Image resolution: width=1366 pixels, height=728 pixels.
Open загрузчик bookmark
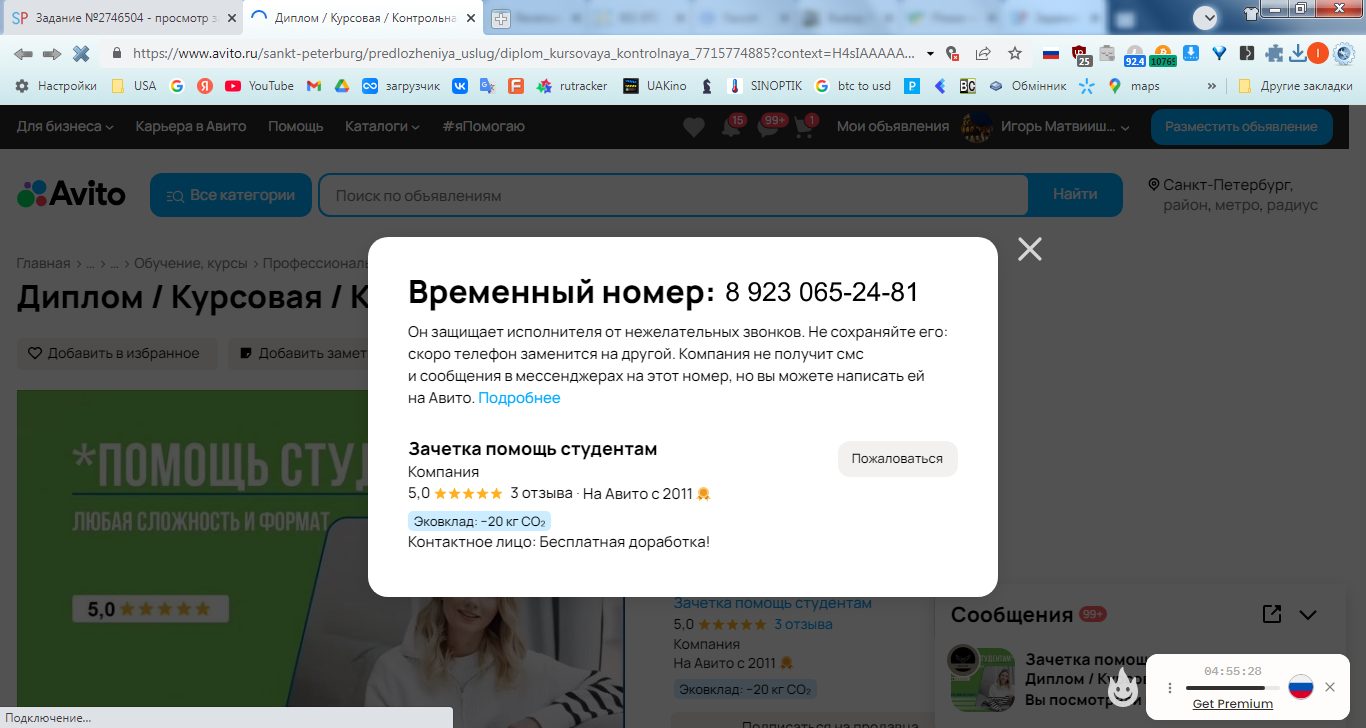click(401, 86)
